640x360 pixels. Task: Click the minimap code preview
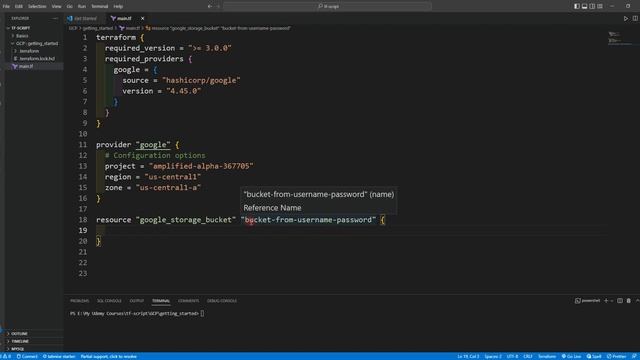click(619, 39)
